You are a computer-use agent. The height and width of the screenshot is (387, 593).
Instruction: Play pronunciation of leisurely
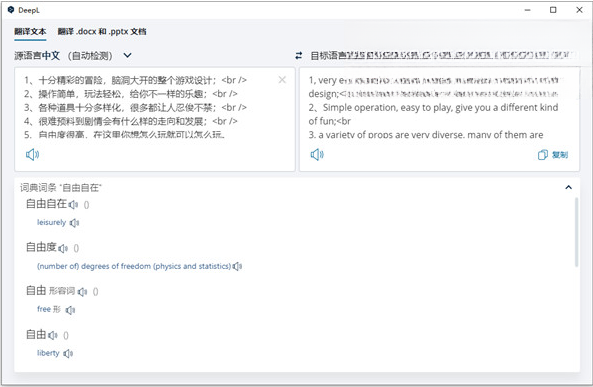75,223
